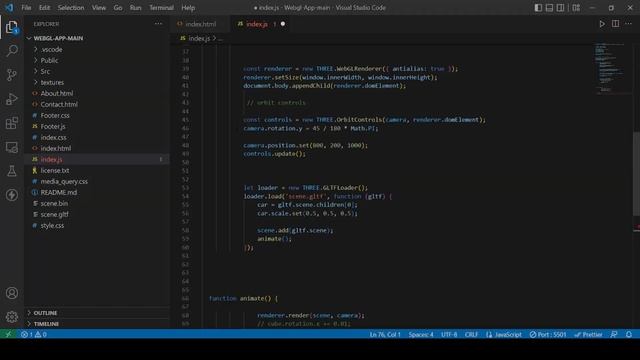Open the Manage gear menu

pos(12,317)
